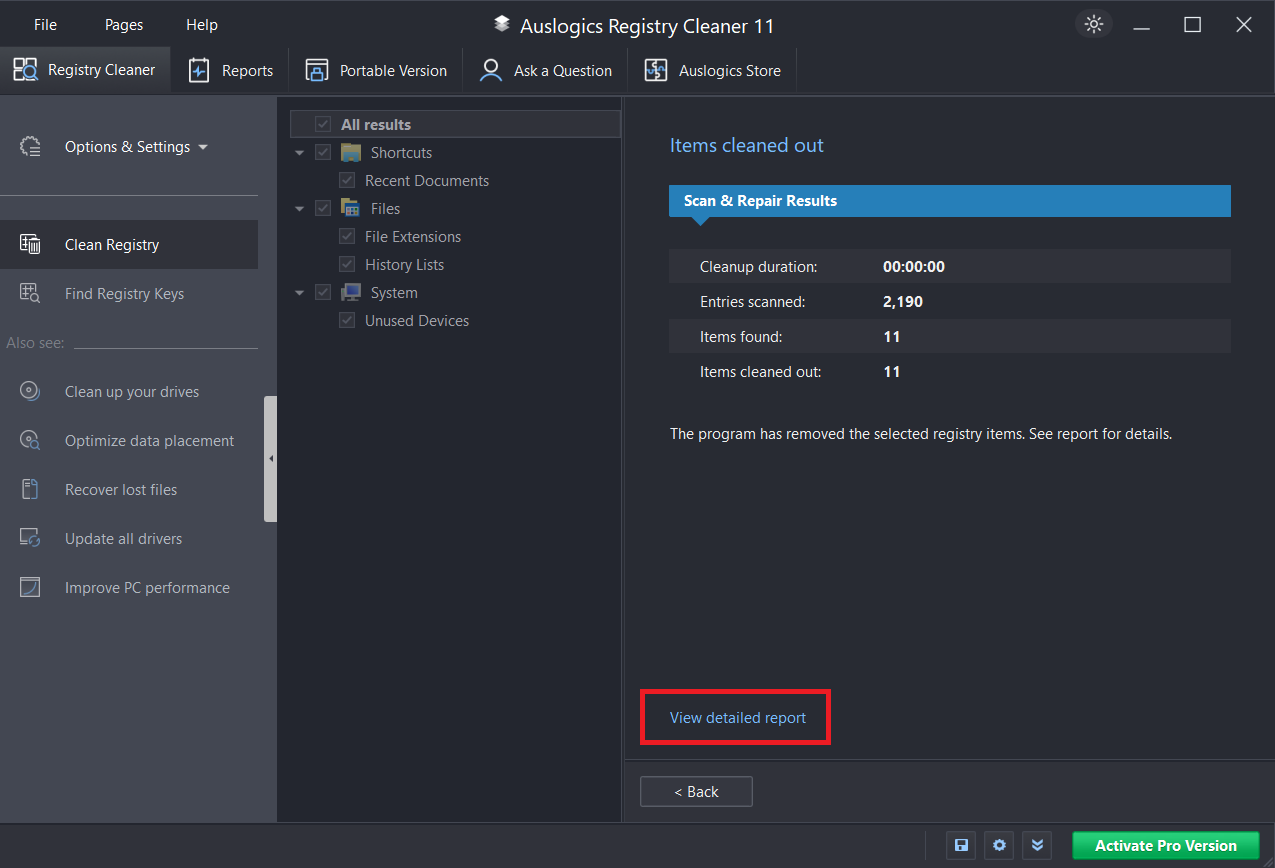This screenshot has height=868, width=1275.
Task: Click the Update all drivers icon
Action: pos(30,539)
